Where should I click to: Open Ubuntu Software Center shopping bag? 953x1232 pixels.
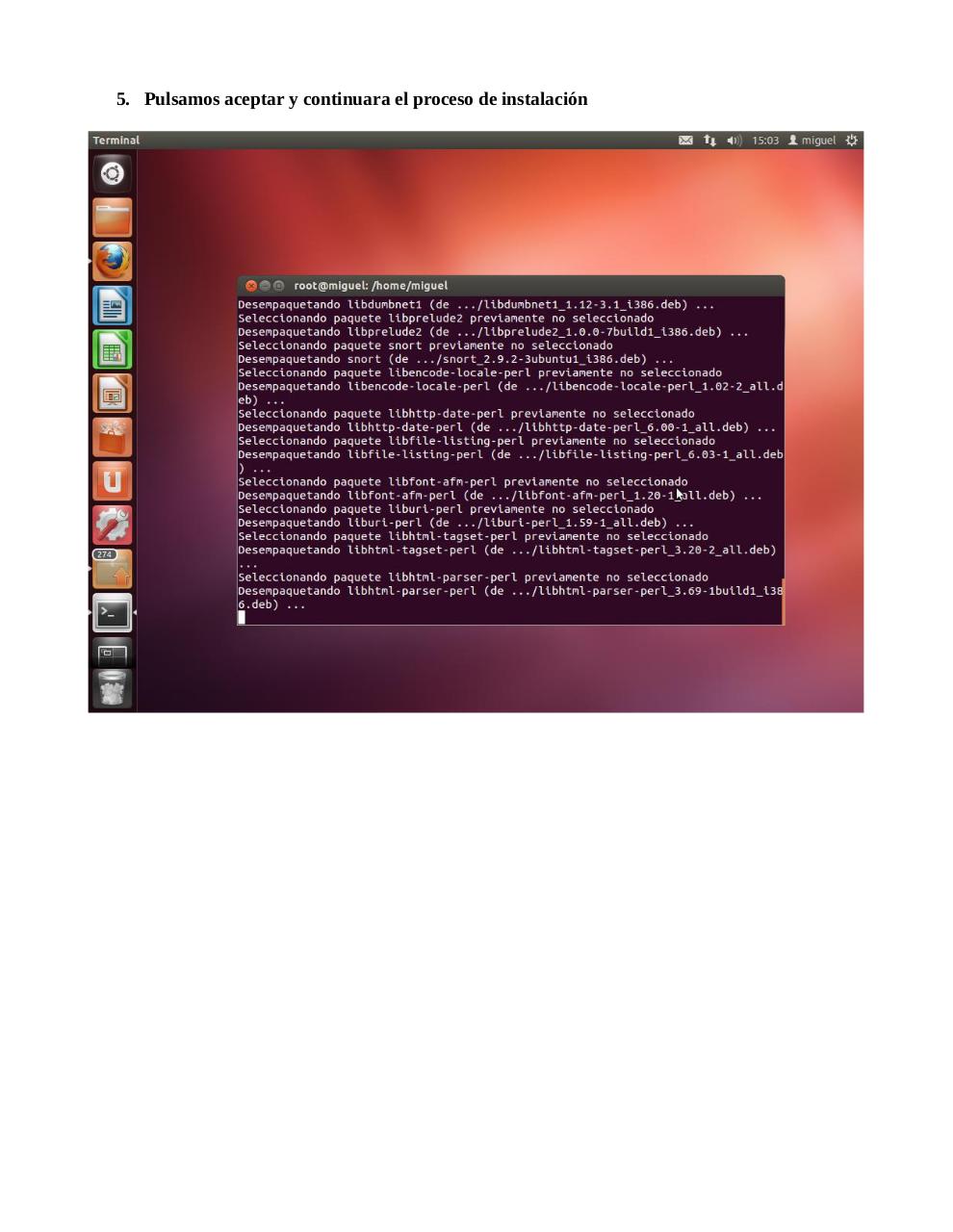pos(112,438)
